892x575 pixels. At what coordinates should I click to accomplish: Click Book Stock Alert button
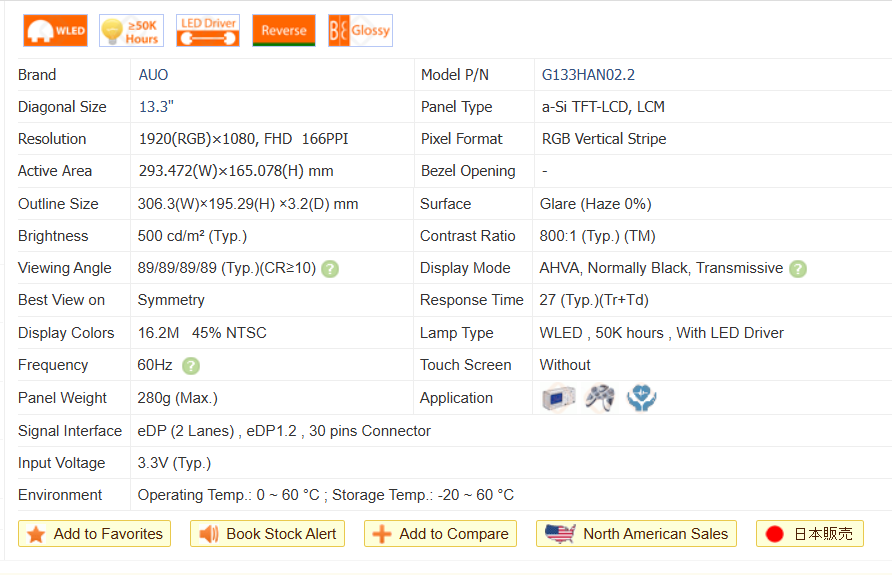point(267,534)
